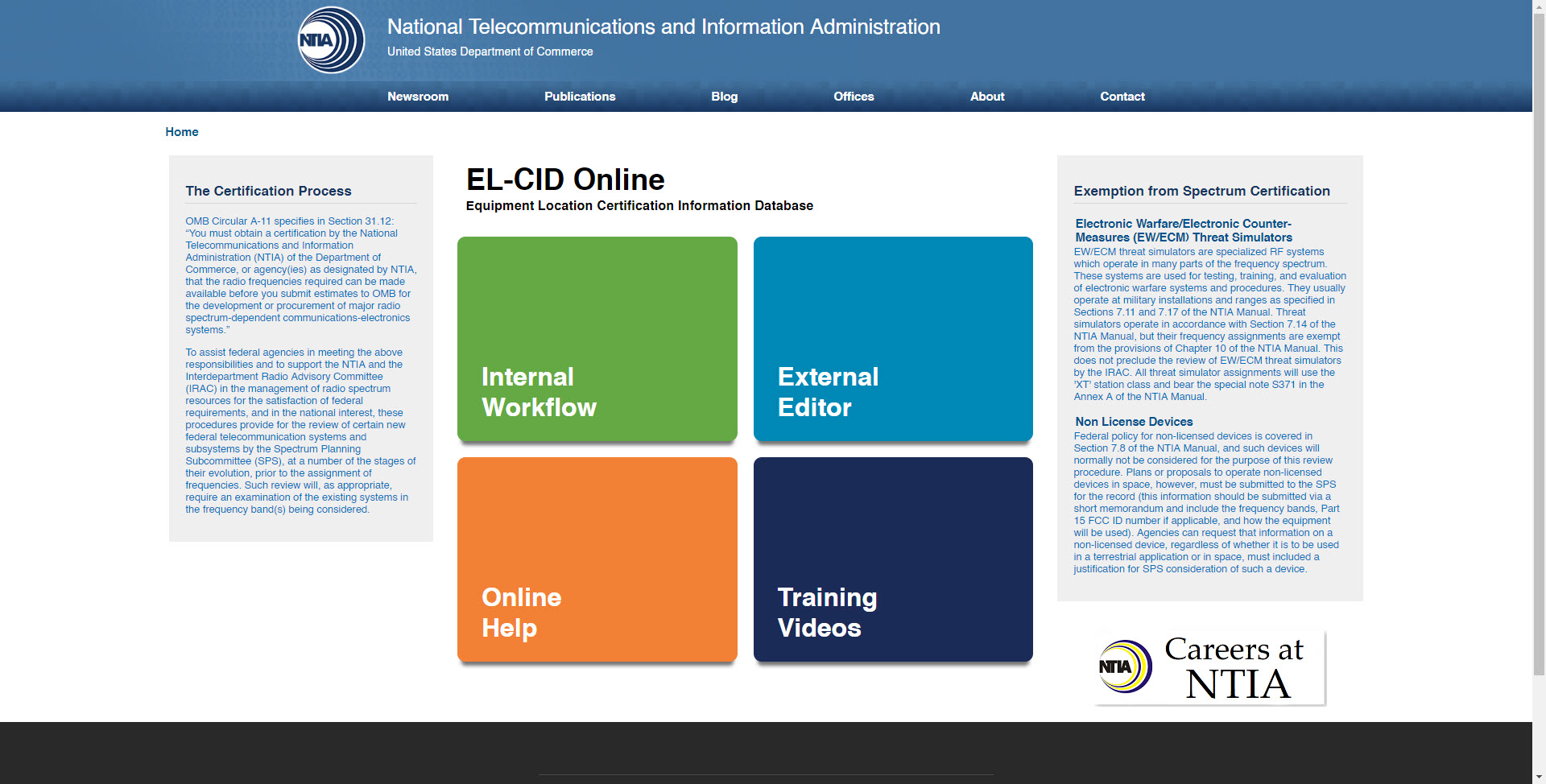Click Exemption from Spectrum Certification heading

point(1201,191)
